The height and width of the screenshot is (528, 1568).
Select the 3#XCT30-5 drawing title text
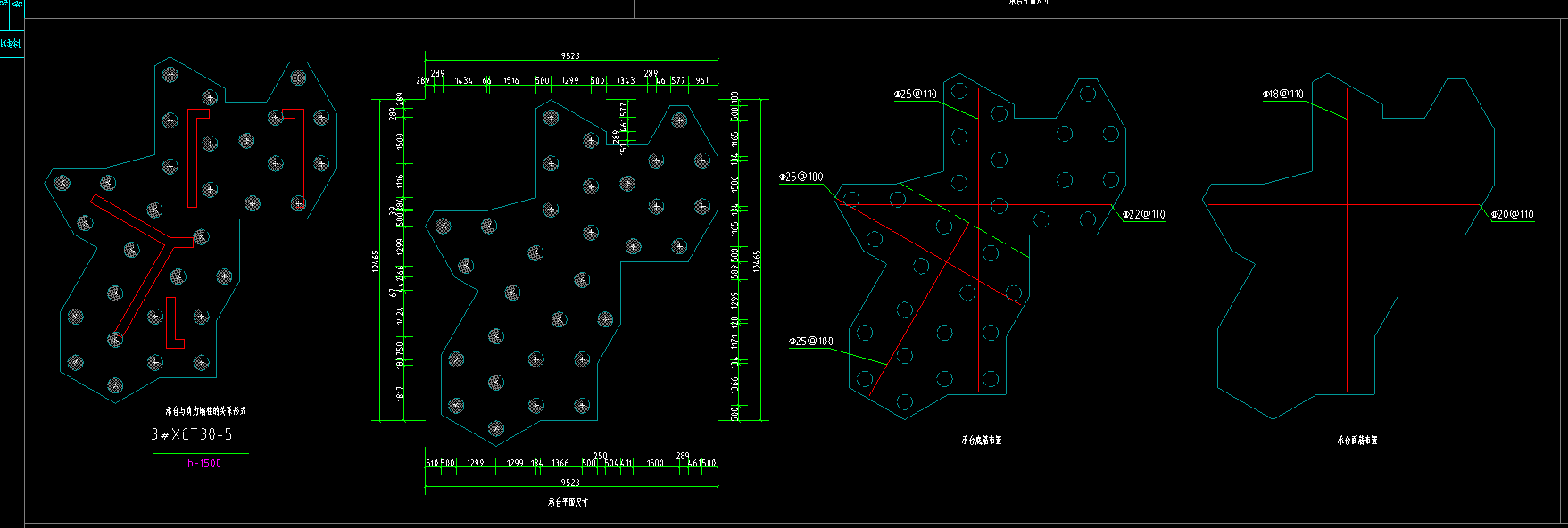point(192,434)
